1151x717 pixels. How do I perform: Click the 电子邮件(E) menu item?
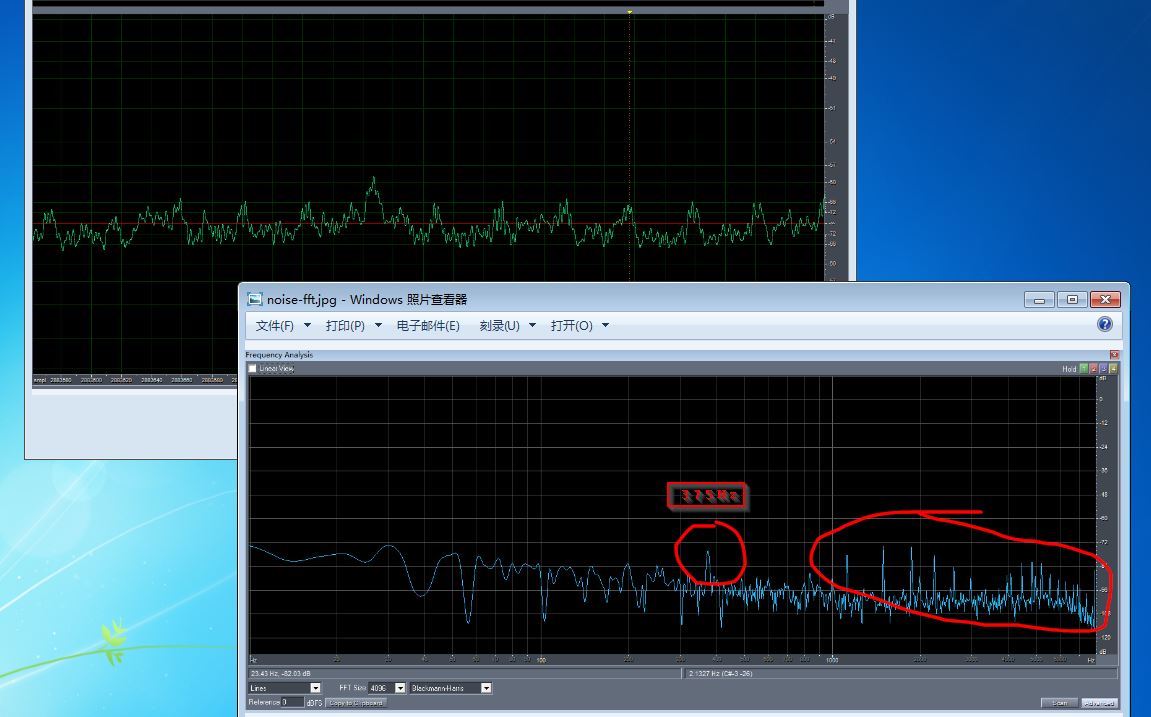[x=428, y=325]
